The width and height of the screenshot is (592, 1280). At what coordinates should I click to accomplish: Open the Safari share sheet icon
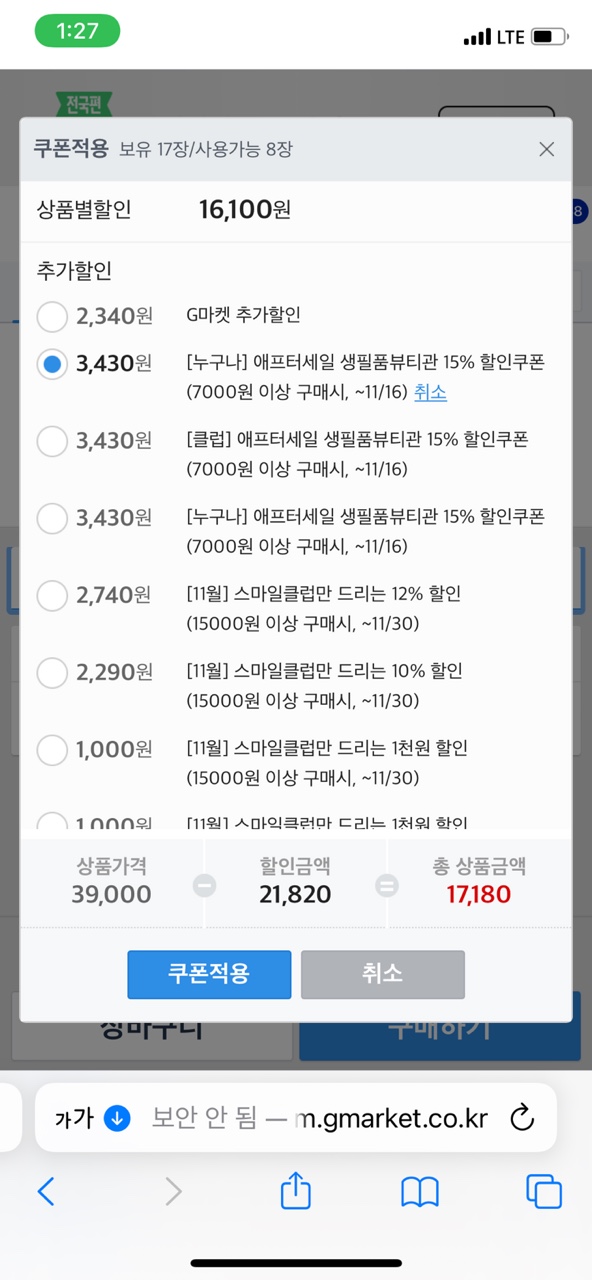click(x=296, y=1189)
